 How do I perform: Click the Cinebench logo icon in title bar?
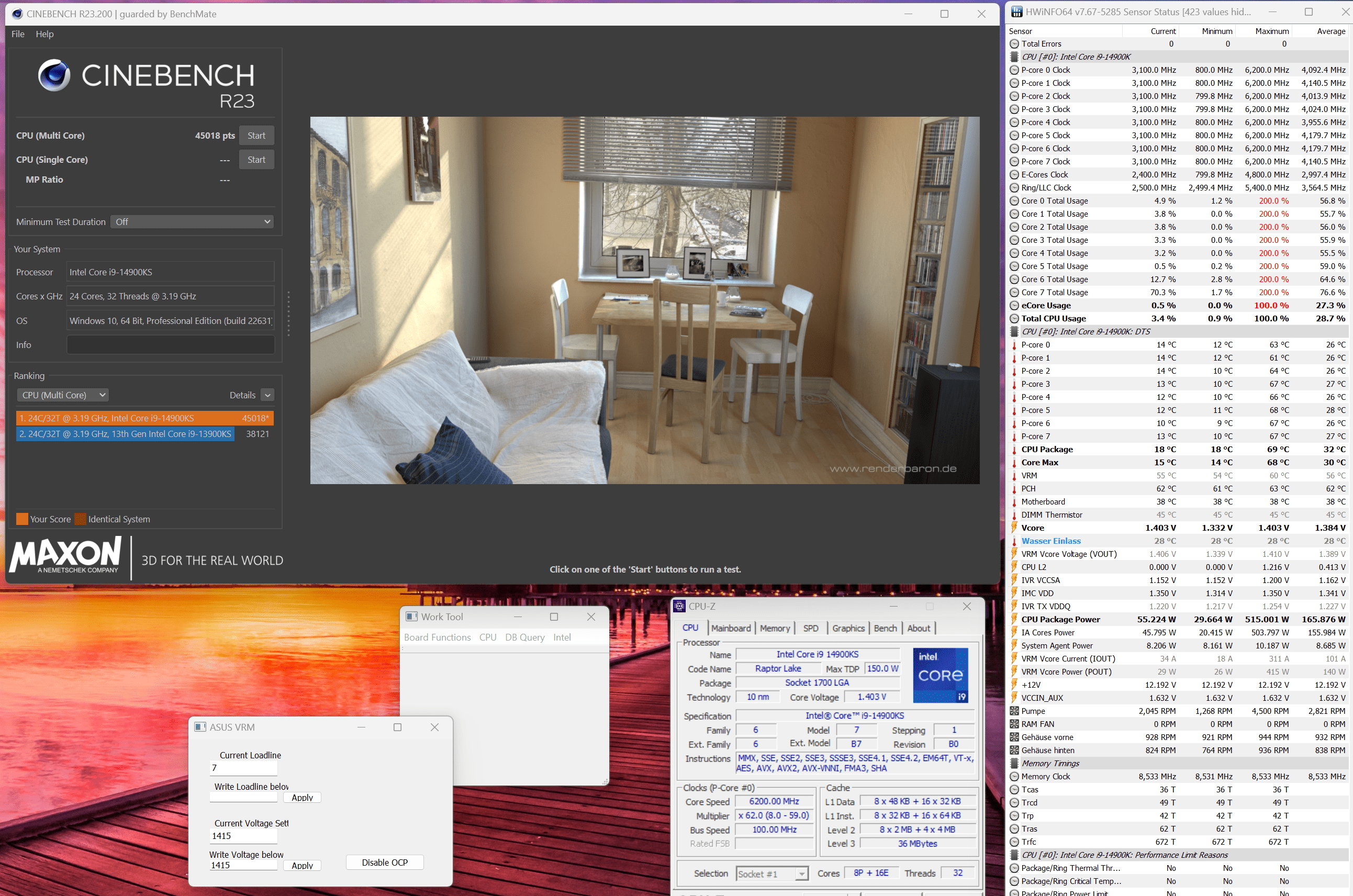click(x=17, y=14)
